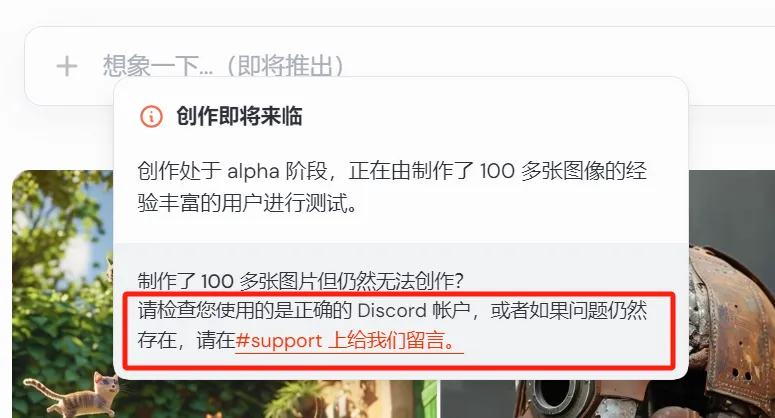Select the 创作即将来临 popup heading

[239, 117]
